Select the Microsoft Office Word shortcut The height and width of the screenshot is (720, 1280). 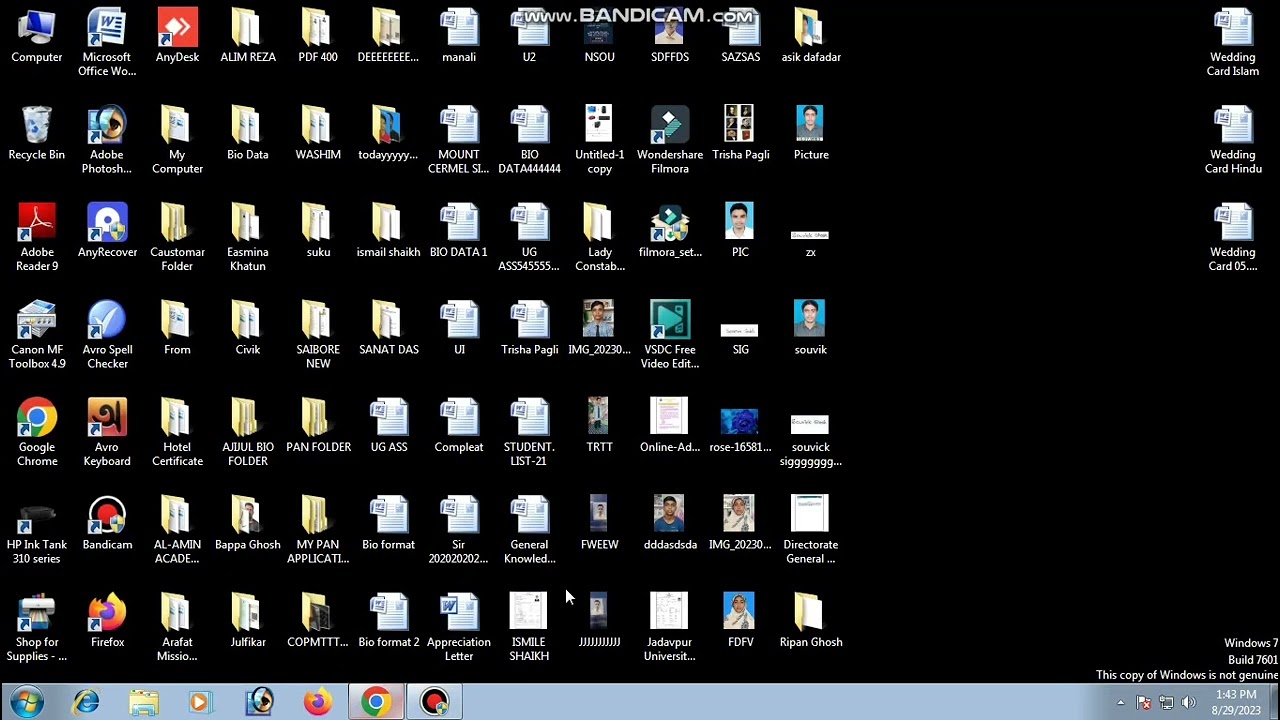(107, 42)
